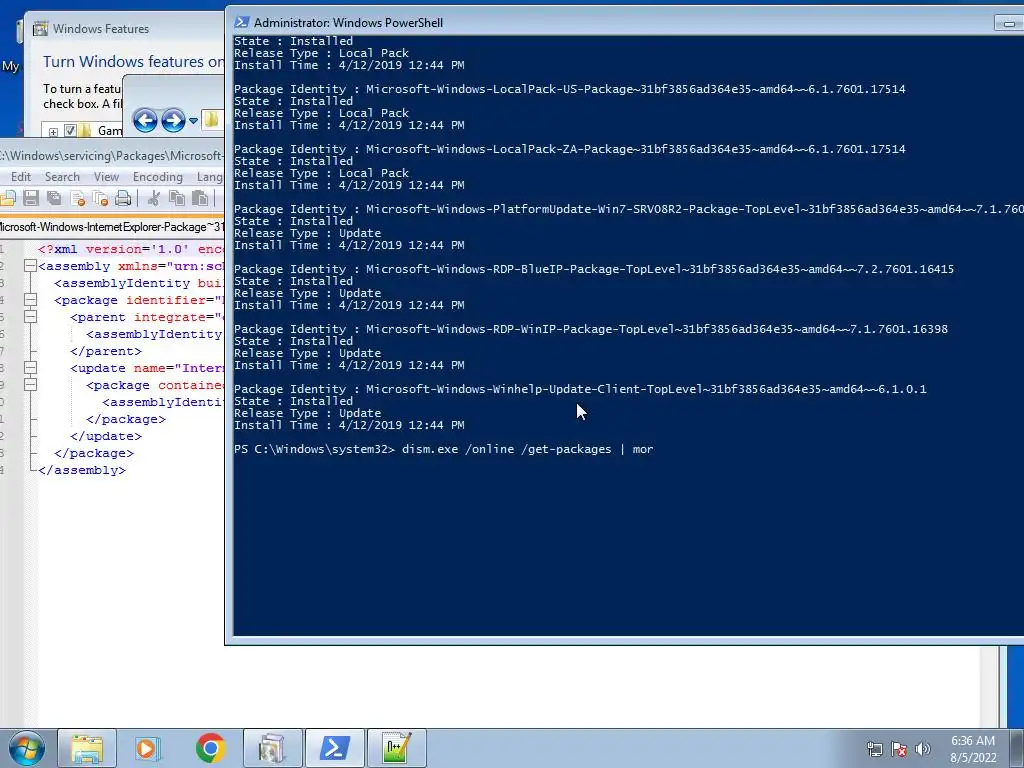
Task: Click the Notepad++ title bar file path
Action: 112,155
